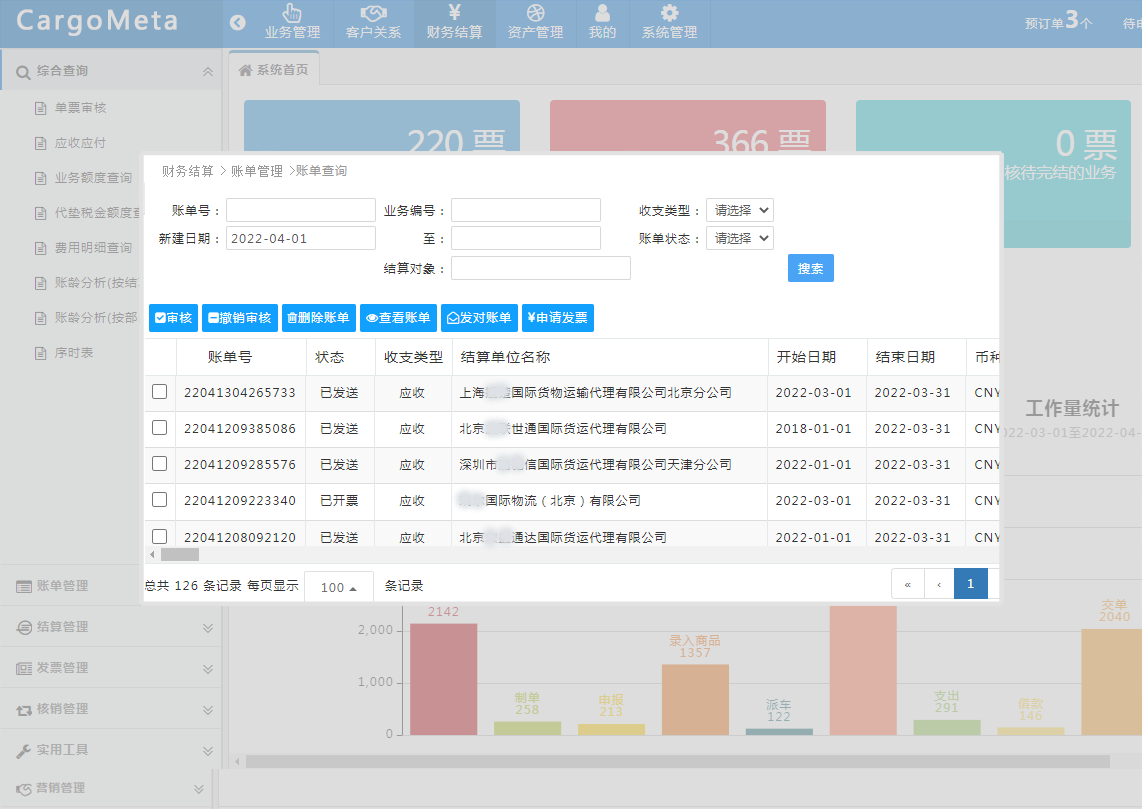Click the 发票管理 sidebar icon
The height and width of the screenshot is (809, 1142).
24,668
